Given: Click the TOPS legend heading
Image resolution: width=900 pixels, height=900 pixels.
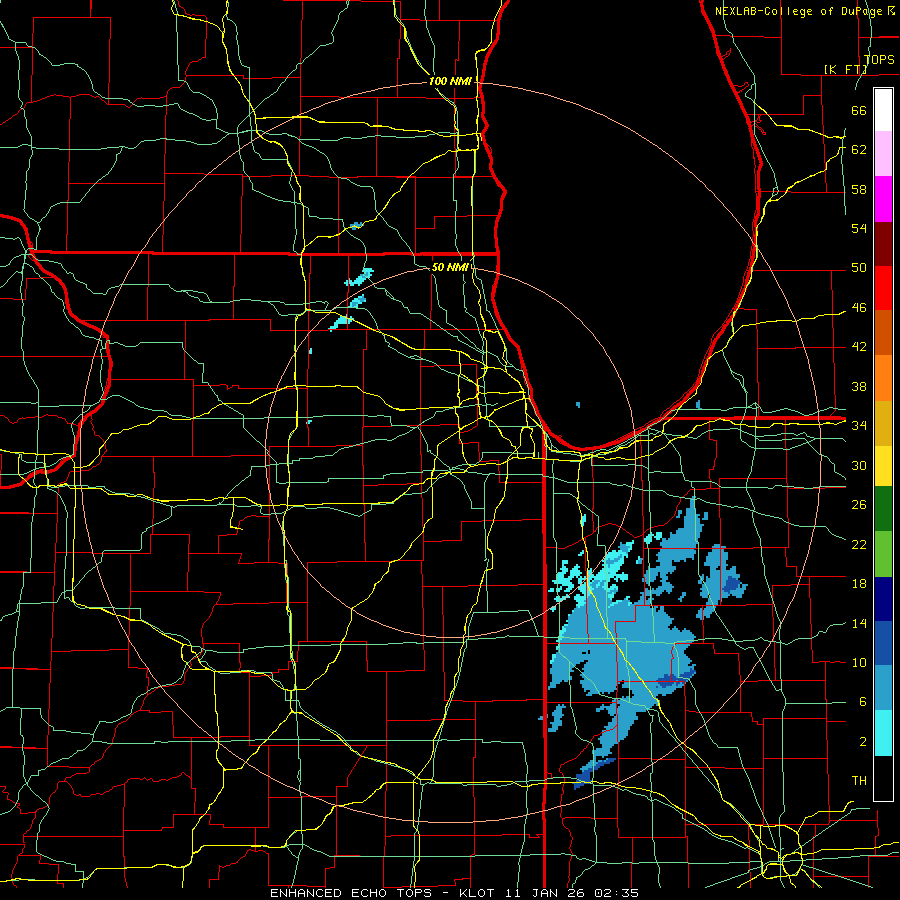Looking at the screenshot, I should coord(879,59).
